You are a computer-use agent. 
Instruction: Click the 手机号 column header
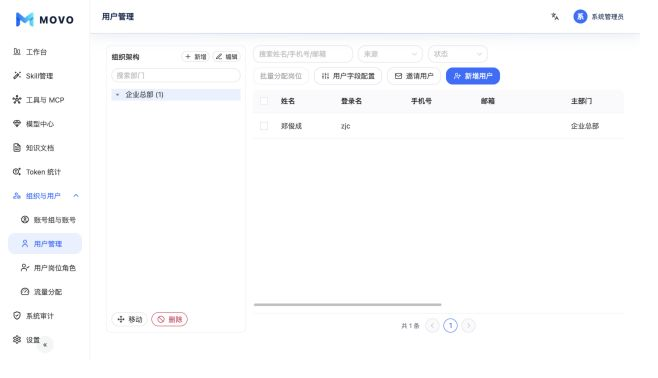421,101
